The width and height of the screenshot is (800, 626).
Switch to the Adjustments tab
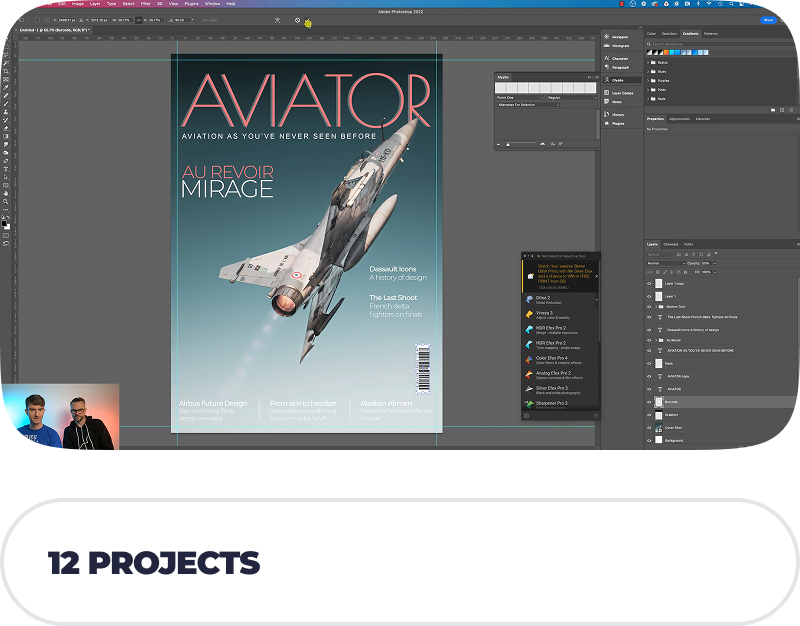click(x=680, y=119)
